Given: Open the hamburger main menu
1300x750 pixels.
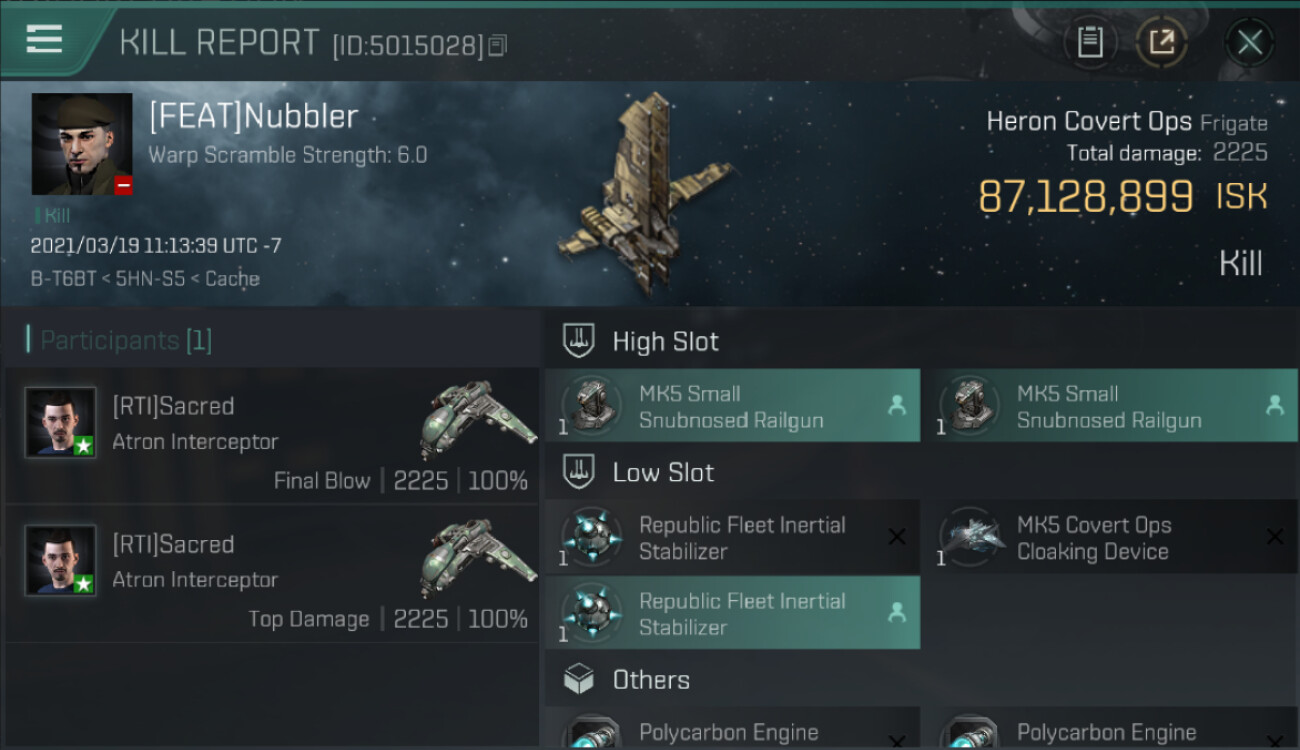Looking at the screenshot, I should (x=45, y=40).
